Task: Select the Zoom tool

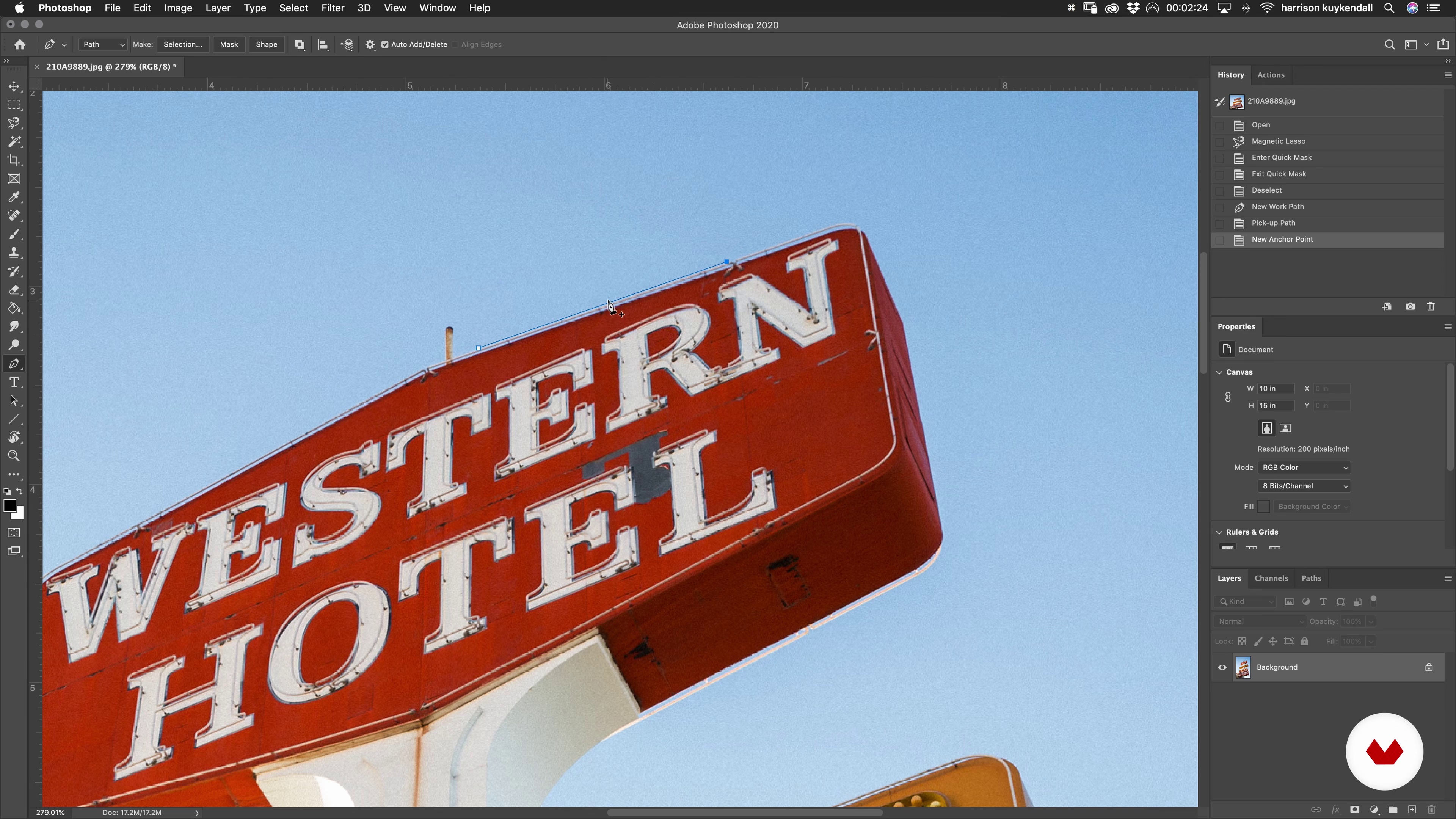Action: click(x=14, y=456)
